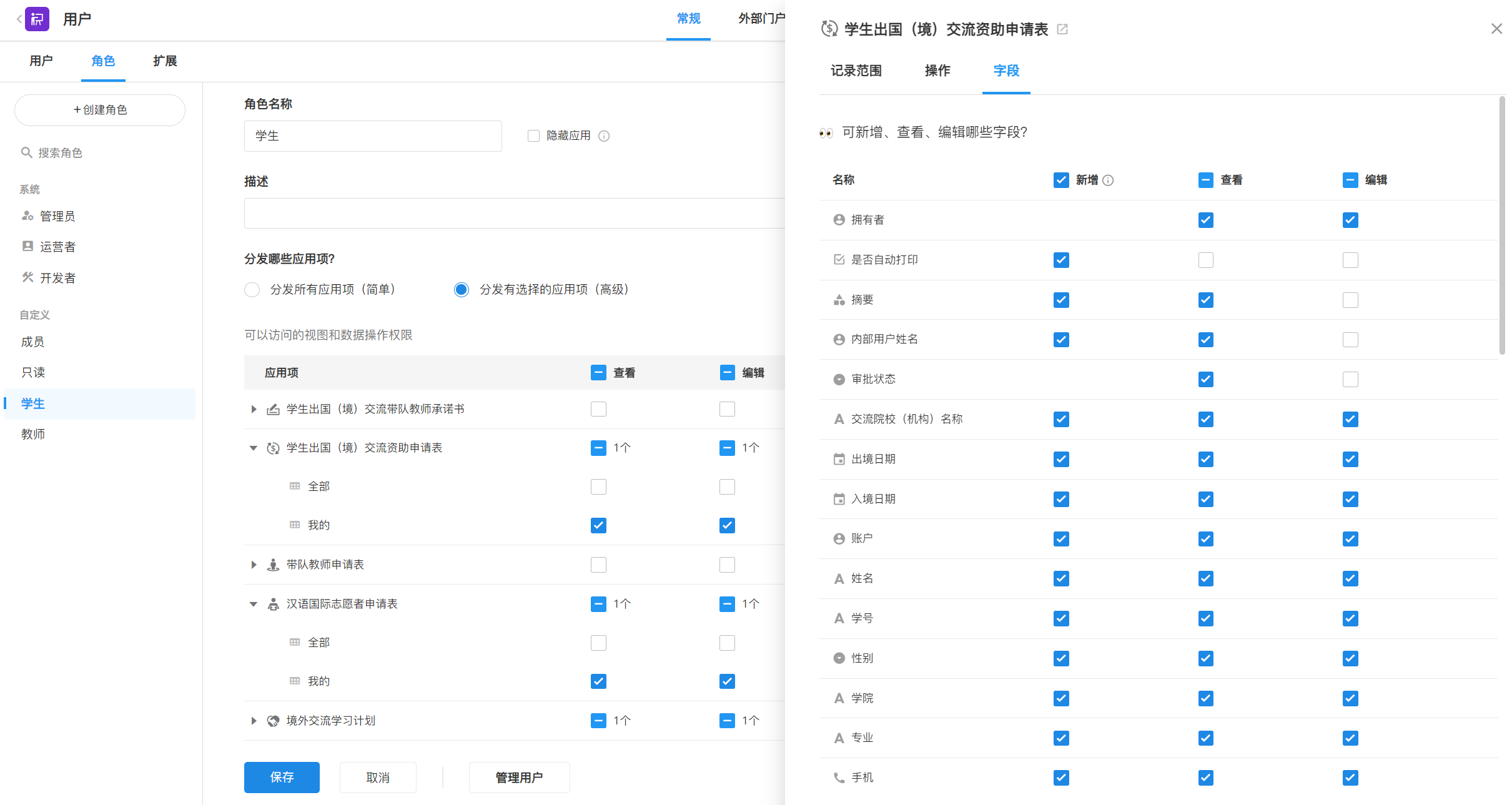Switch to the 外部门户 top tab

click(761, 19)
